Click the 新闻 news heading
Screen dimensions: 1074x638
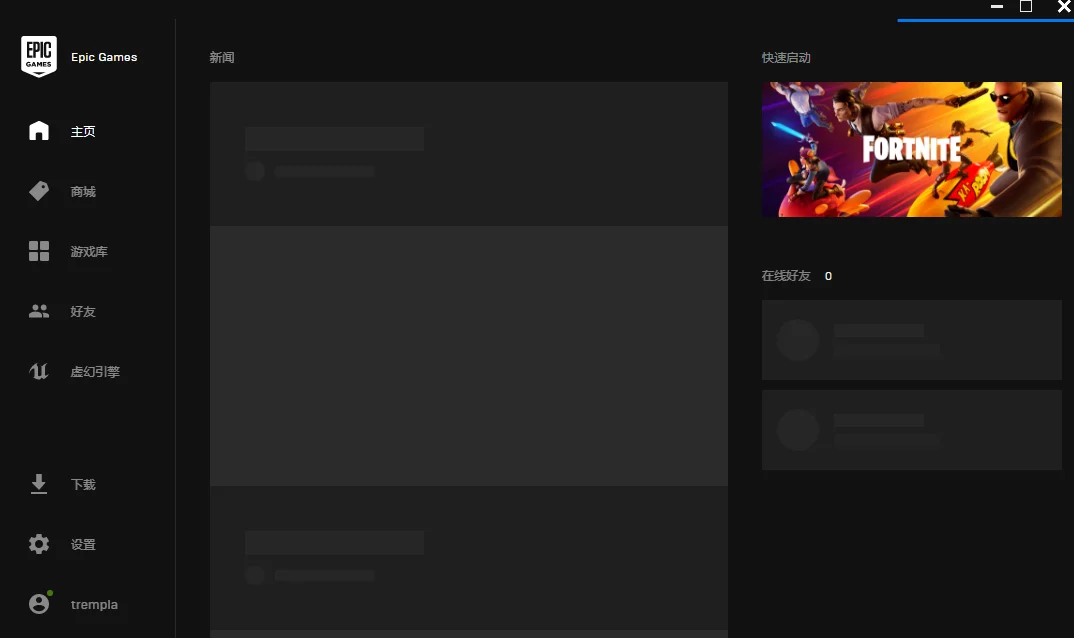(222, 58)
